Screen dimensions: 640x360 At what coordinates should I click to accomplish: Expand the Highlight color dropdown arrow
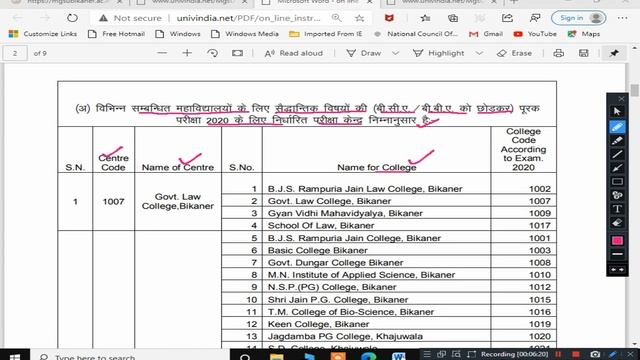480,53
